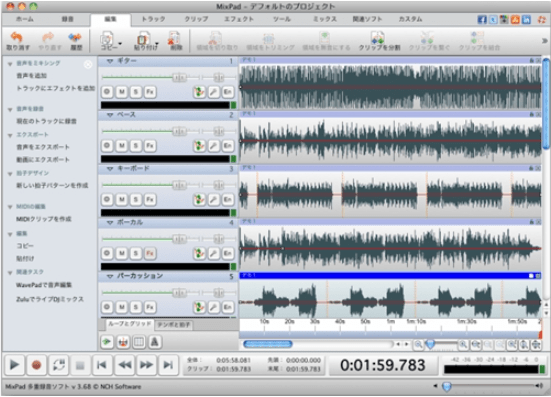Solo the ベース track
This screenshot has height=397, width=551.
point(136,146)
